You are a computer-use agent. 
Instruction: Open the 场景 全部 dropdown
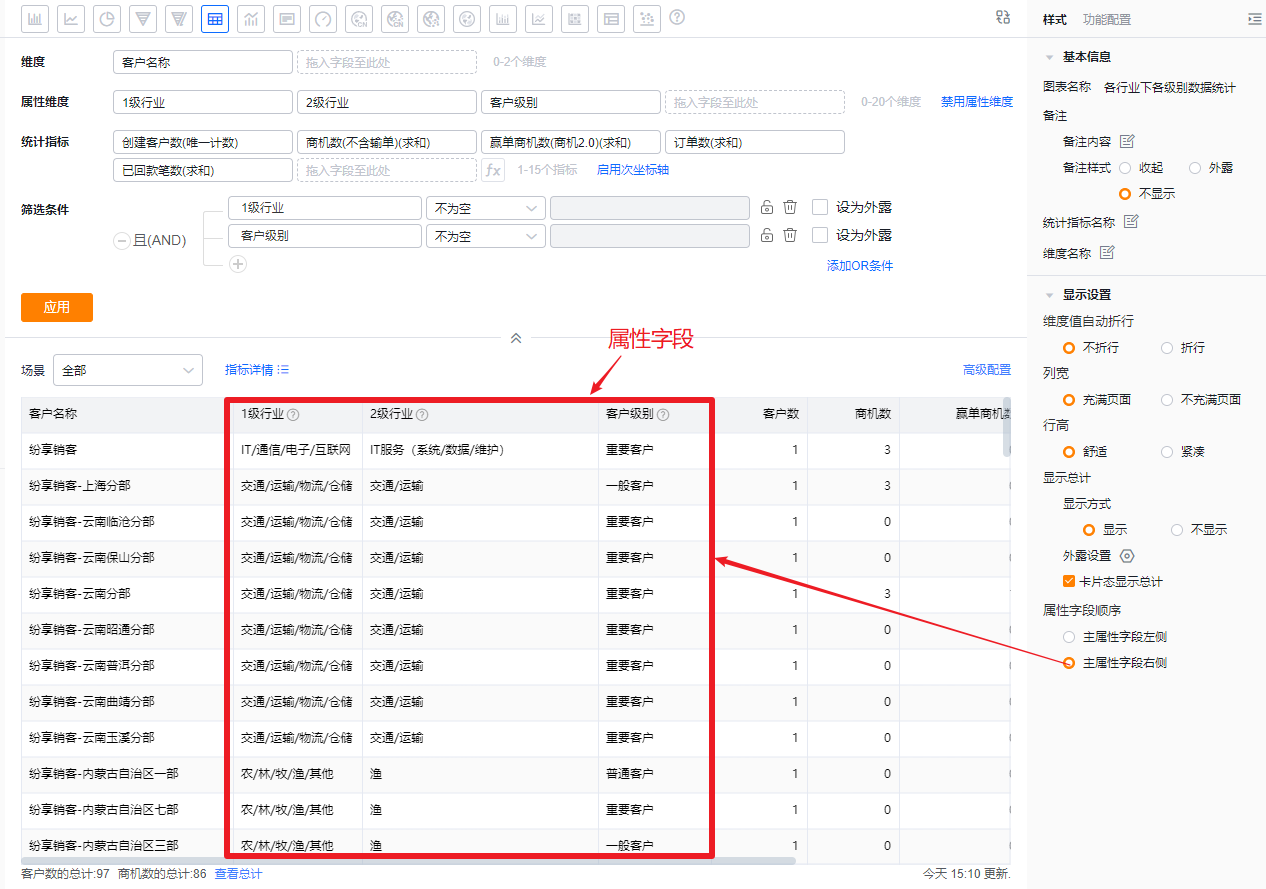[x=128, y=370]
